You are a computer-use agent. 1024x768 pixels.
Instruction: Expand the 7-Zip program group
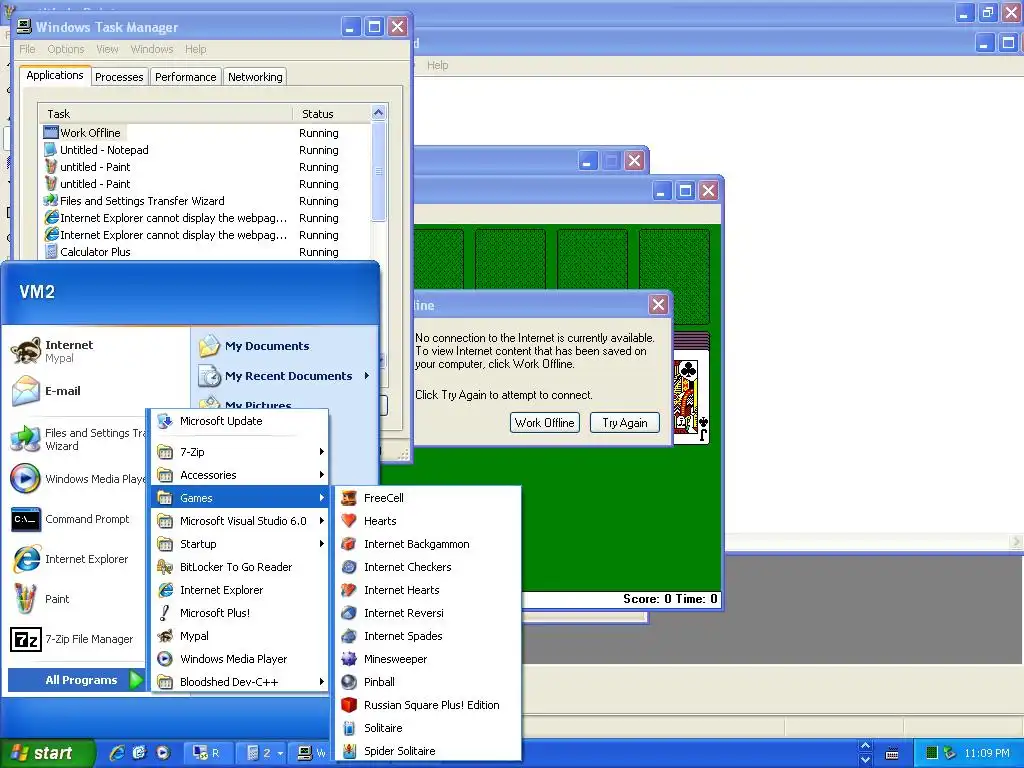239,451
